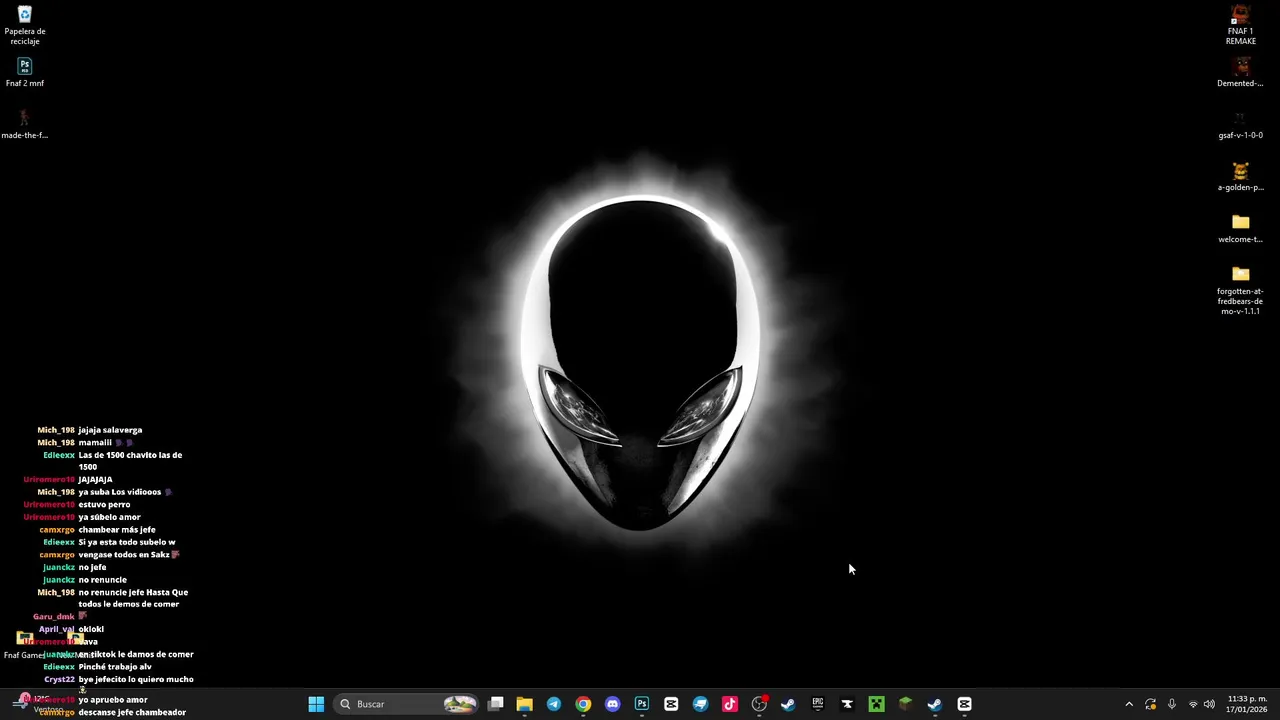
Task: Launch Google Chrome from taskbar
Action: point(583,704)
